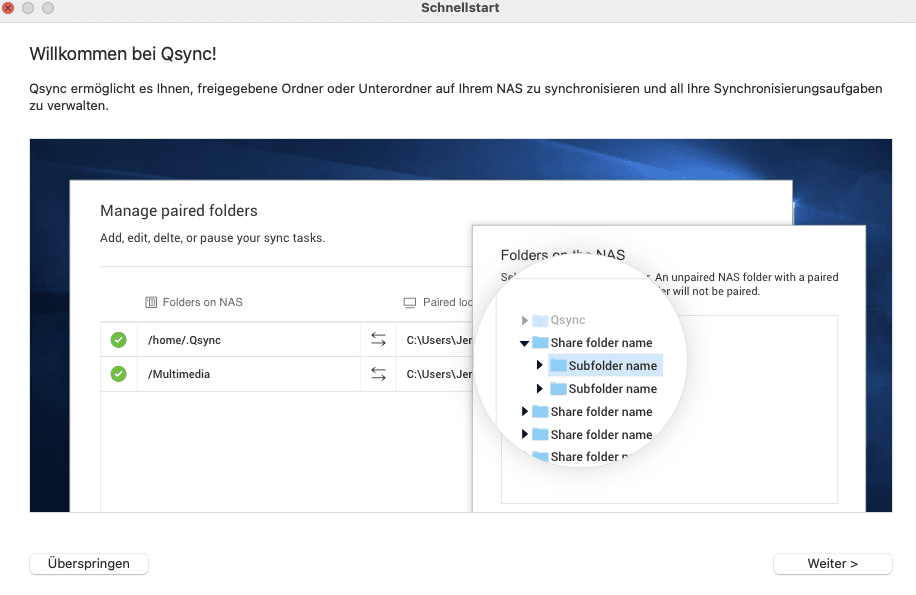This screenshot has height=595, width=916.
Task: Click green check icon beside /home/.Qsync
Action: click(x=119, y=340)
